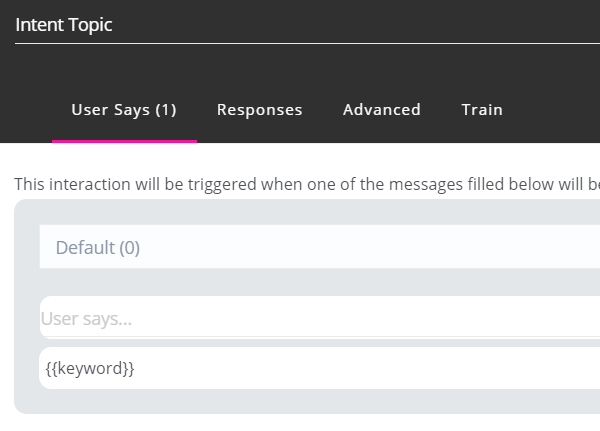The width and height of the screenshot is (600, 431).
Task: Click the empty User says placeholder text
Action: click(x=86, y=319)
